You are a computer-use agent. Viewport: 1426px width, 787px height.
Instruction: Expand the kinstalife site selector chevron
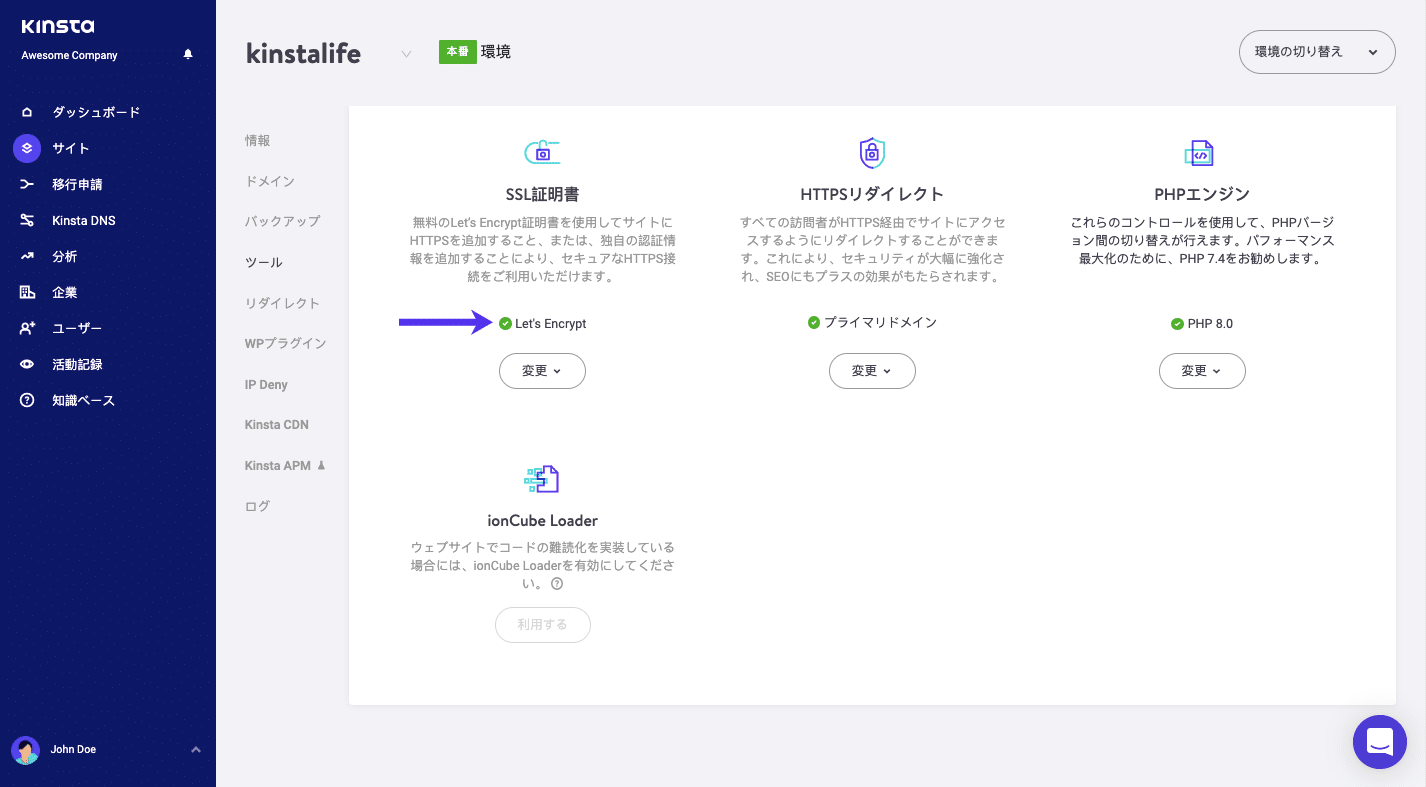[x=406, y=54]
